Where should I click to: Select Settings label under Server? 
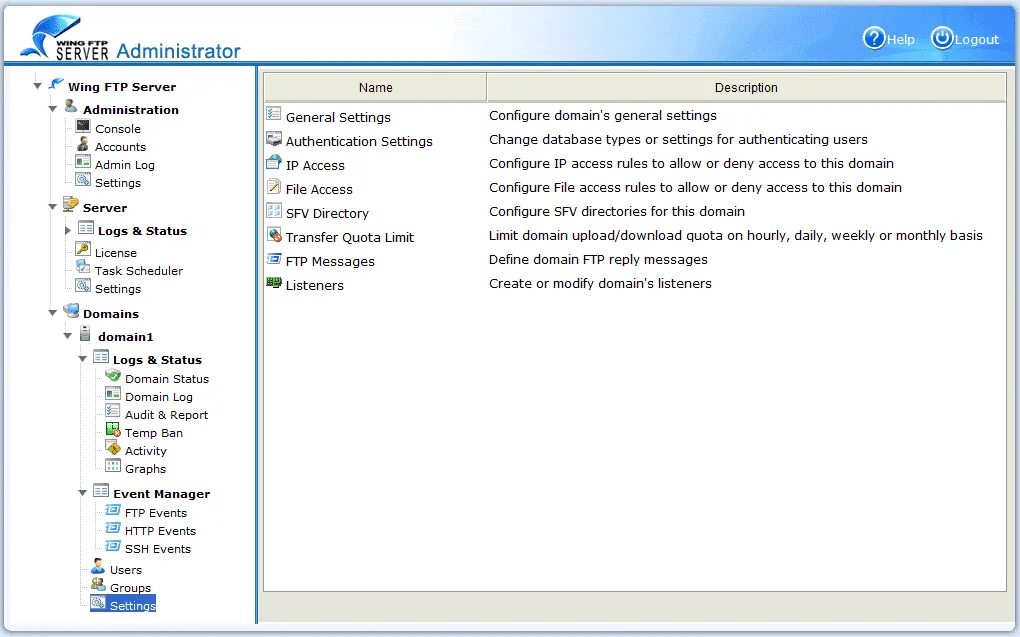tap(118, 289)
